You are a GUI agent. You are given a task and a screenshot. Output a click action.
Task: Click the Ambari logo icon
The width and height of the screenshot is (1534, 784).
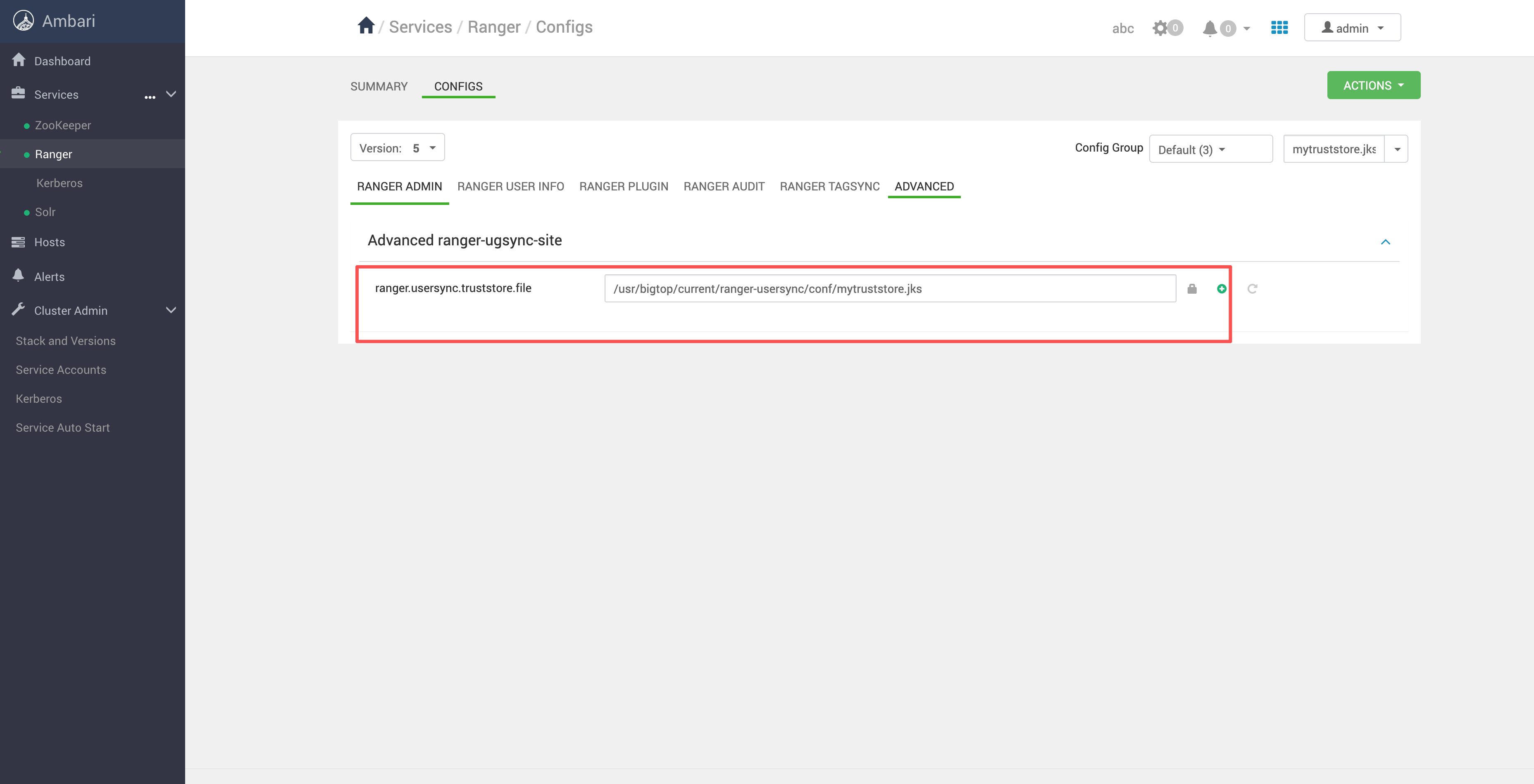pyautogui.click(x=23, y=21)
